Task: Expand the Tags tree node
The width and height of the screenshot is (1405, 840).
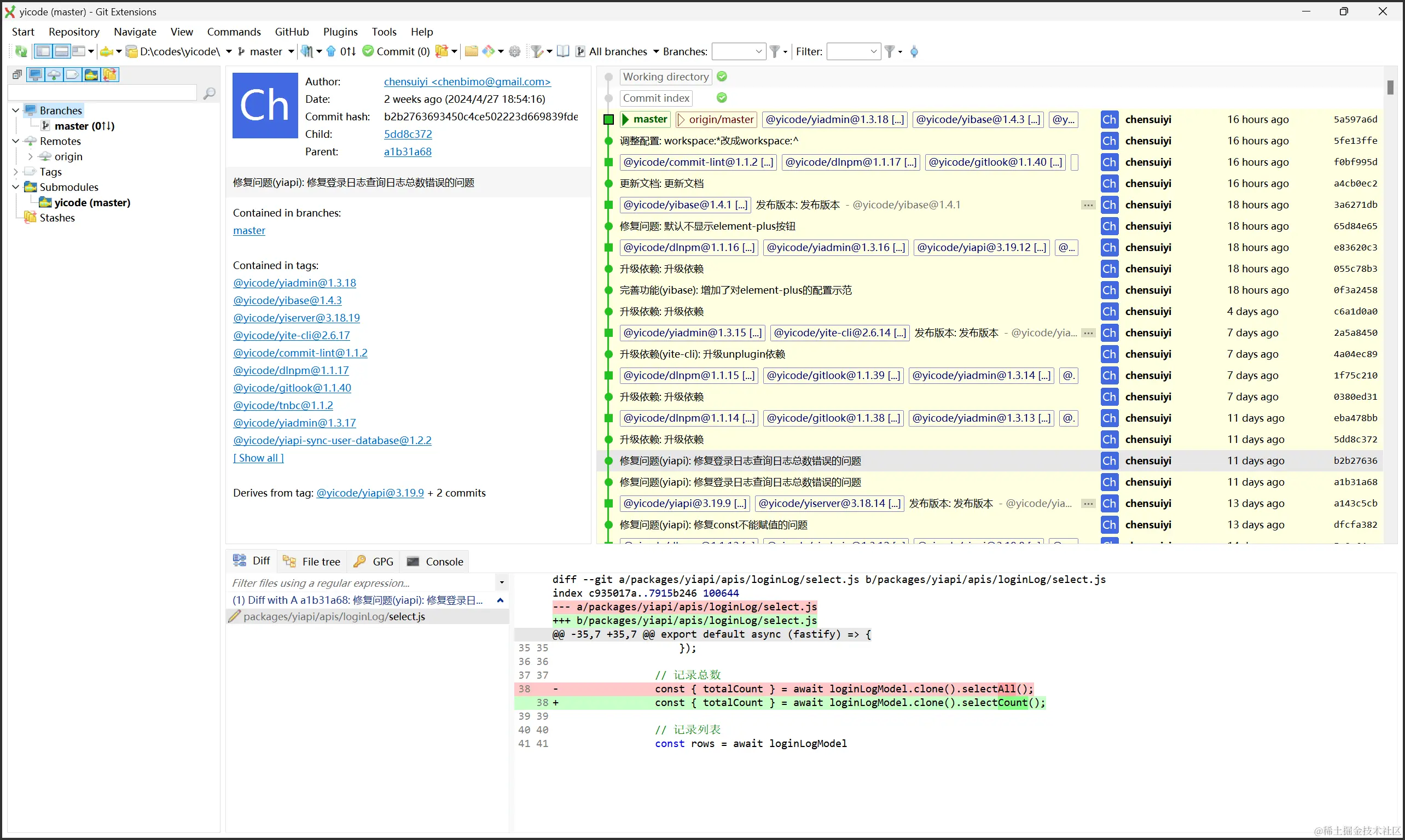Action: 16,172
